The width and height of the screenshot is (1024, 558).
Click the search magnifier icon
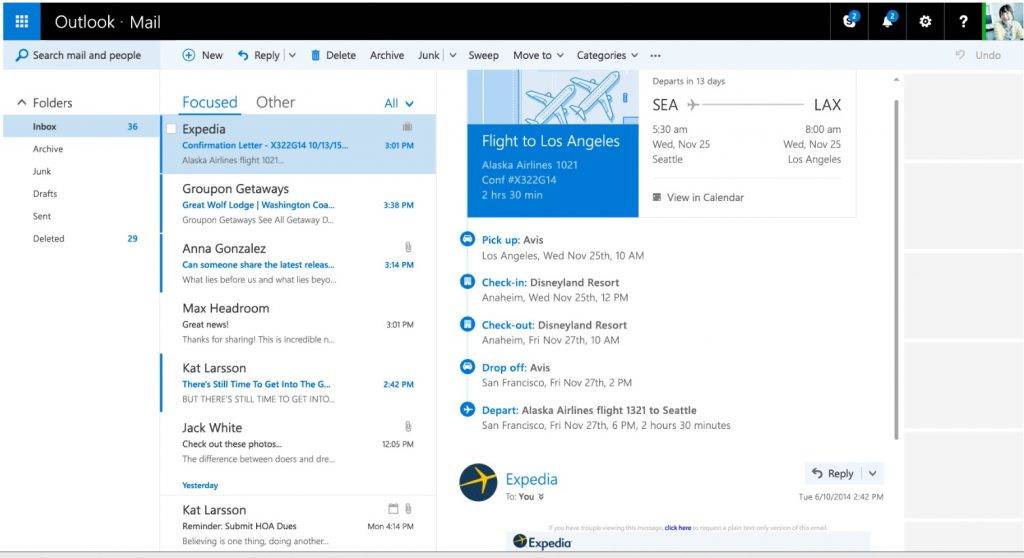pyautogui.click(x=22, y=56)
